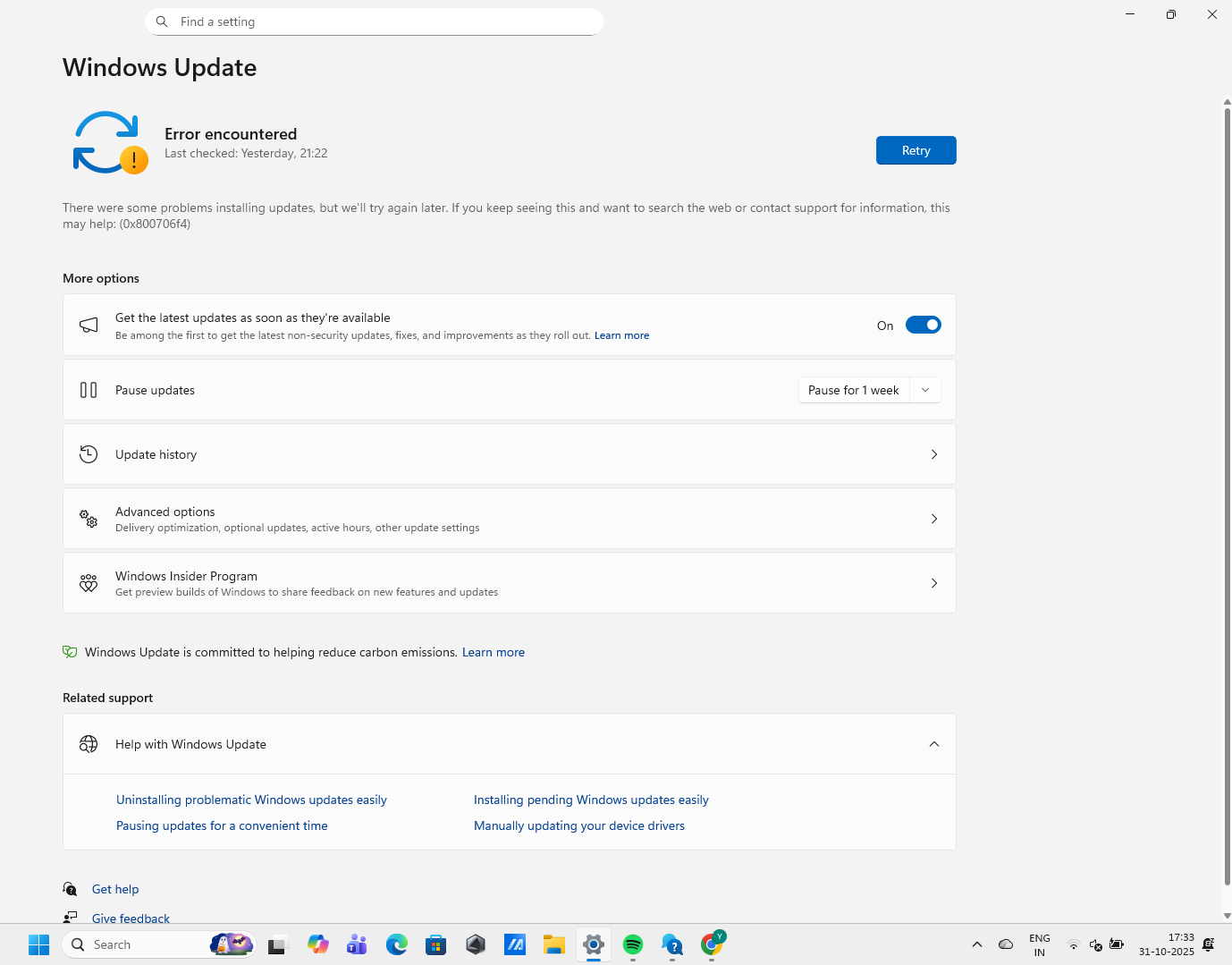Click the ENG IN language indicator
Screen dimensions: 1232x965
(1039, 944)
